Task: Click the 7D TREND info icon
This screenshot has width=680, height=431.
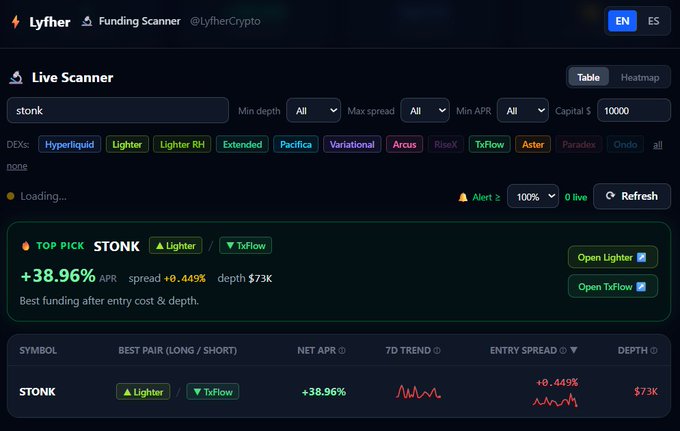Action: pos(437,350)
